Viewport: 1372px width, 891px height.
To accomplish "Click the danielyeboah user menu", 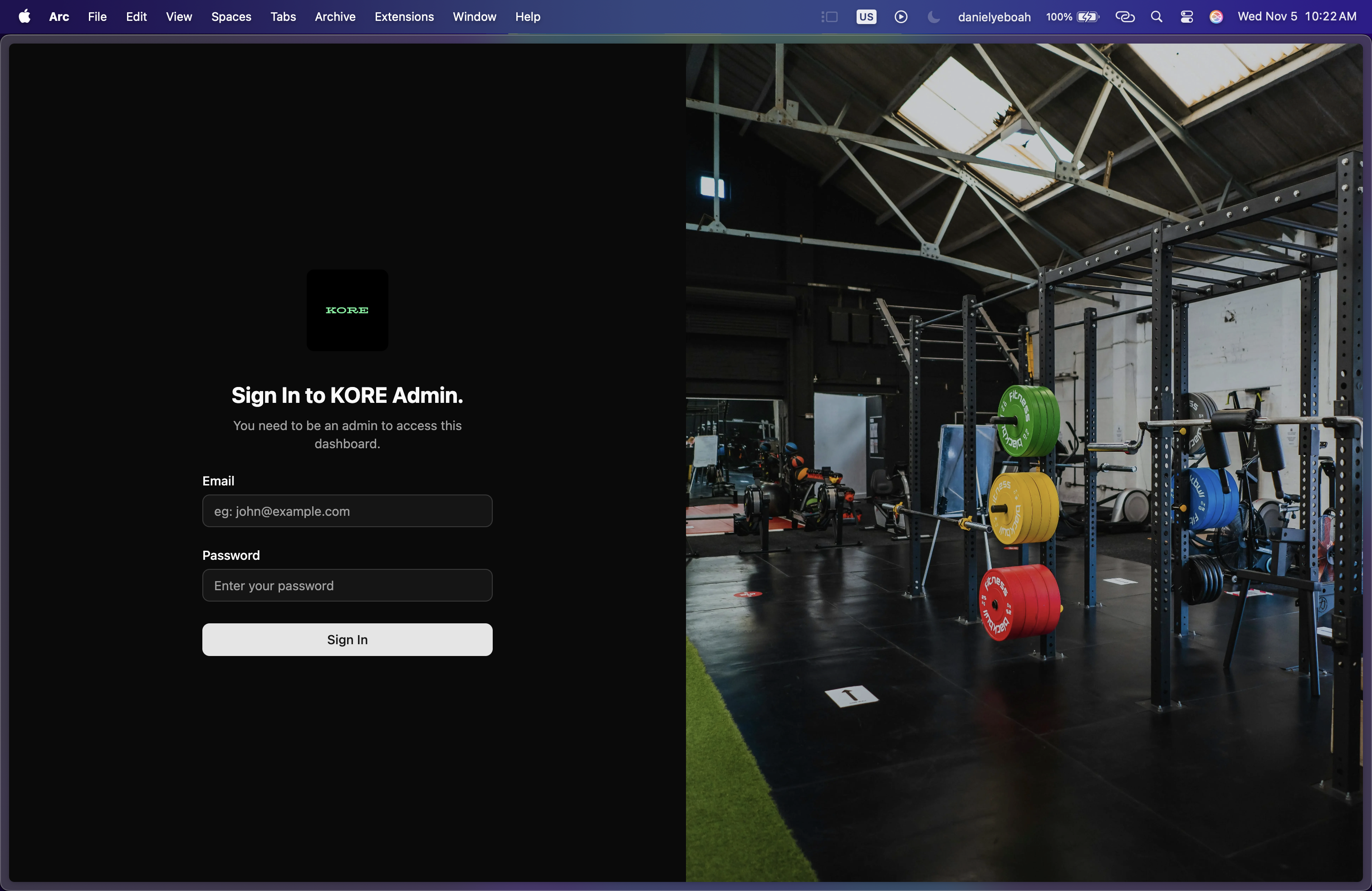I will [x=994, y=17].
